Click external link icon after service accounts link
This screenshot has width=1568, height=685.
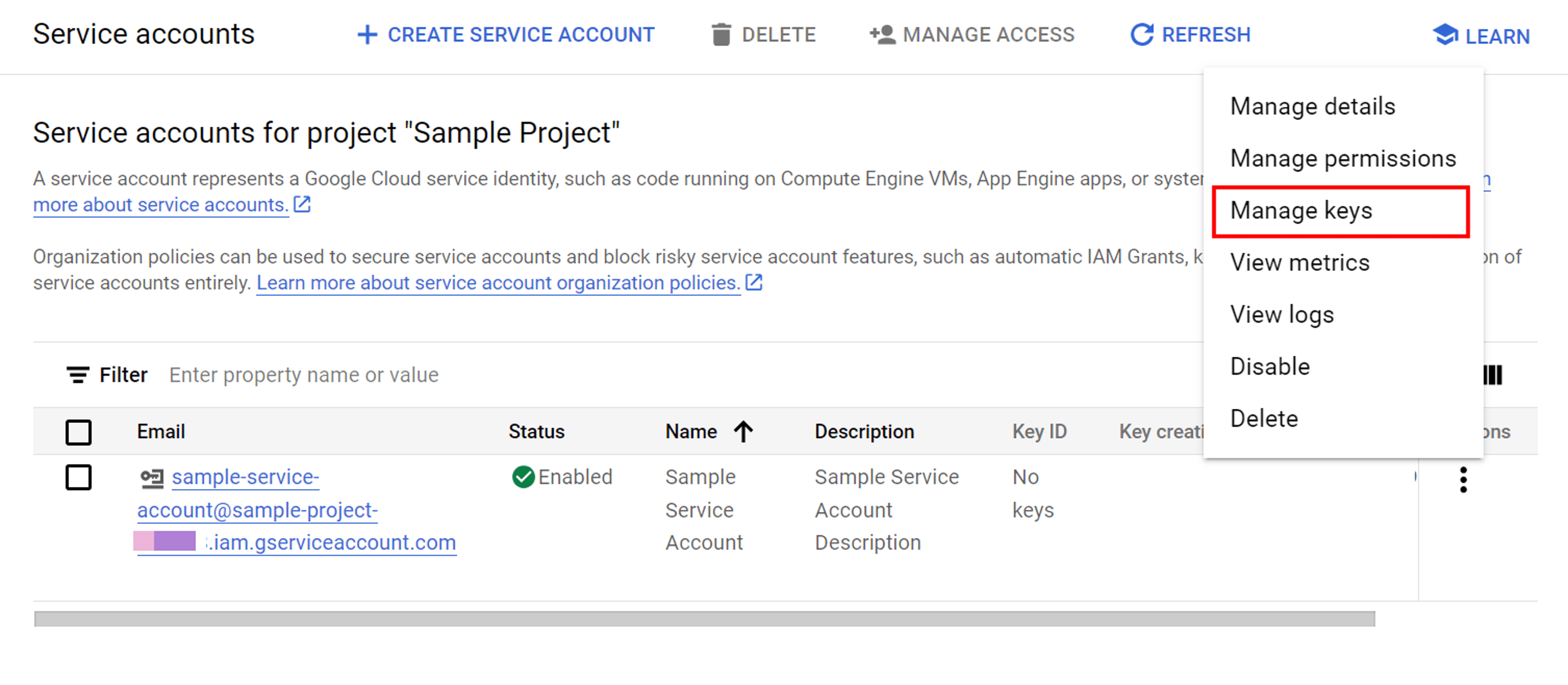[303, 204]
